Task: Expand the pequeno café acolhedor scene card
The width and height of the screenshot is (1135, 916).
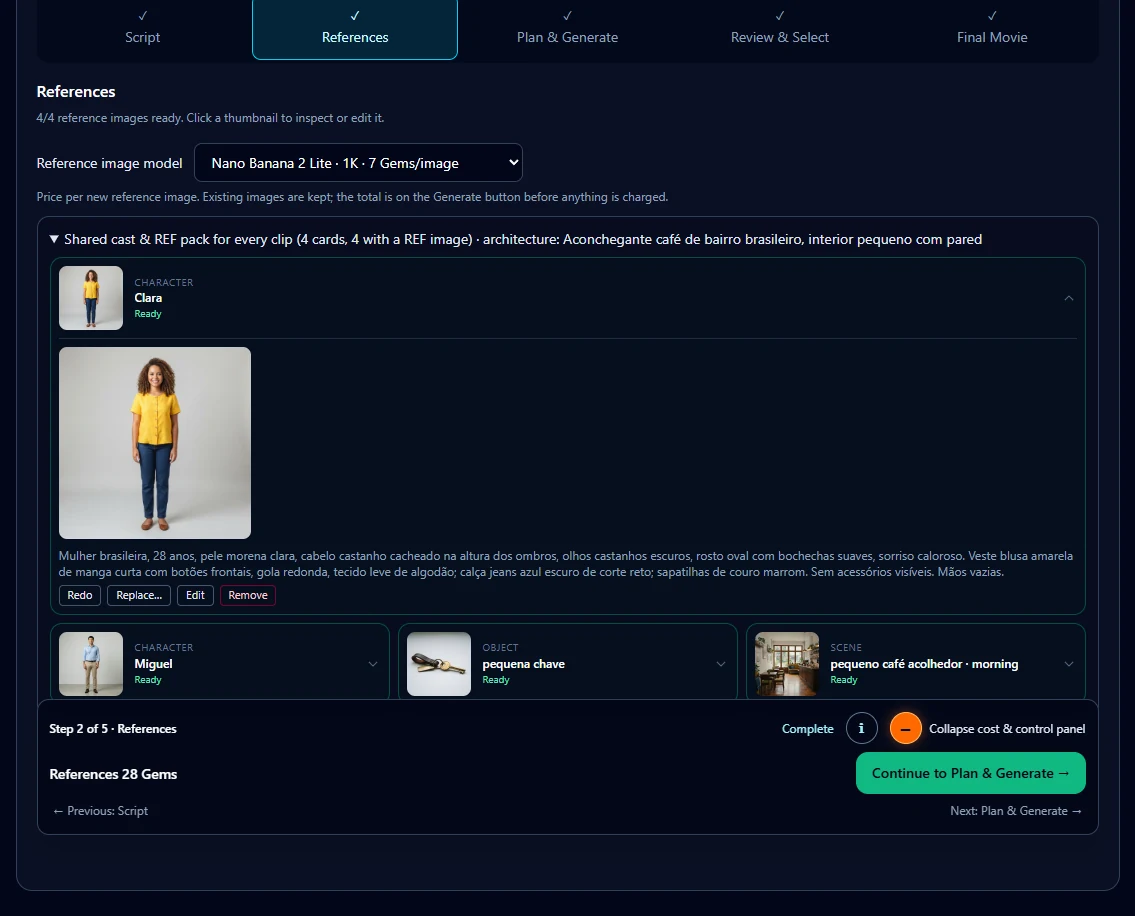Action: point(1068,664)
